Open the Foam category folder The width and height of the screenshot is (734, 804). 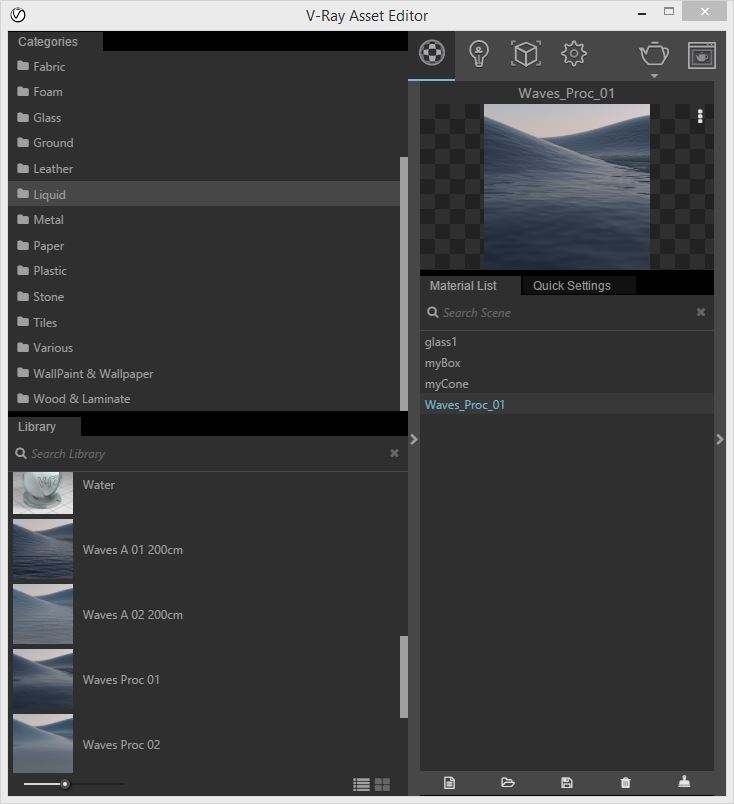coord(204,92)
